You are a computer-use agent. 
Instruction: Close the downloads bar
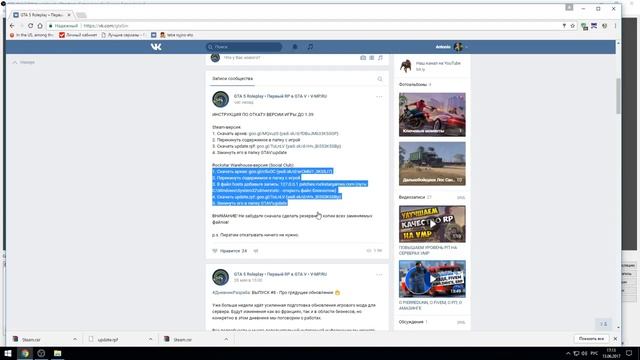point(615,339)
